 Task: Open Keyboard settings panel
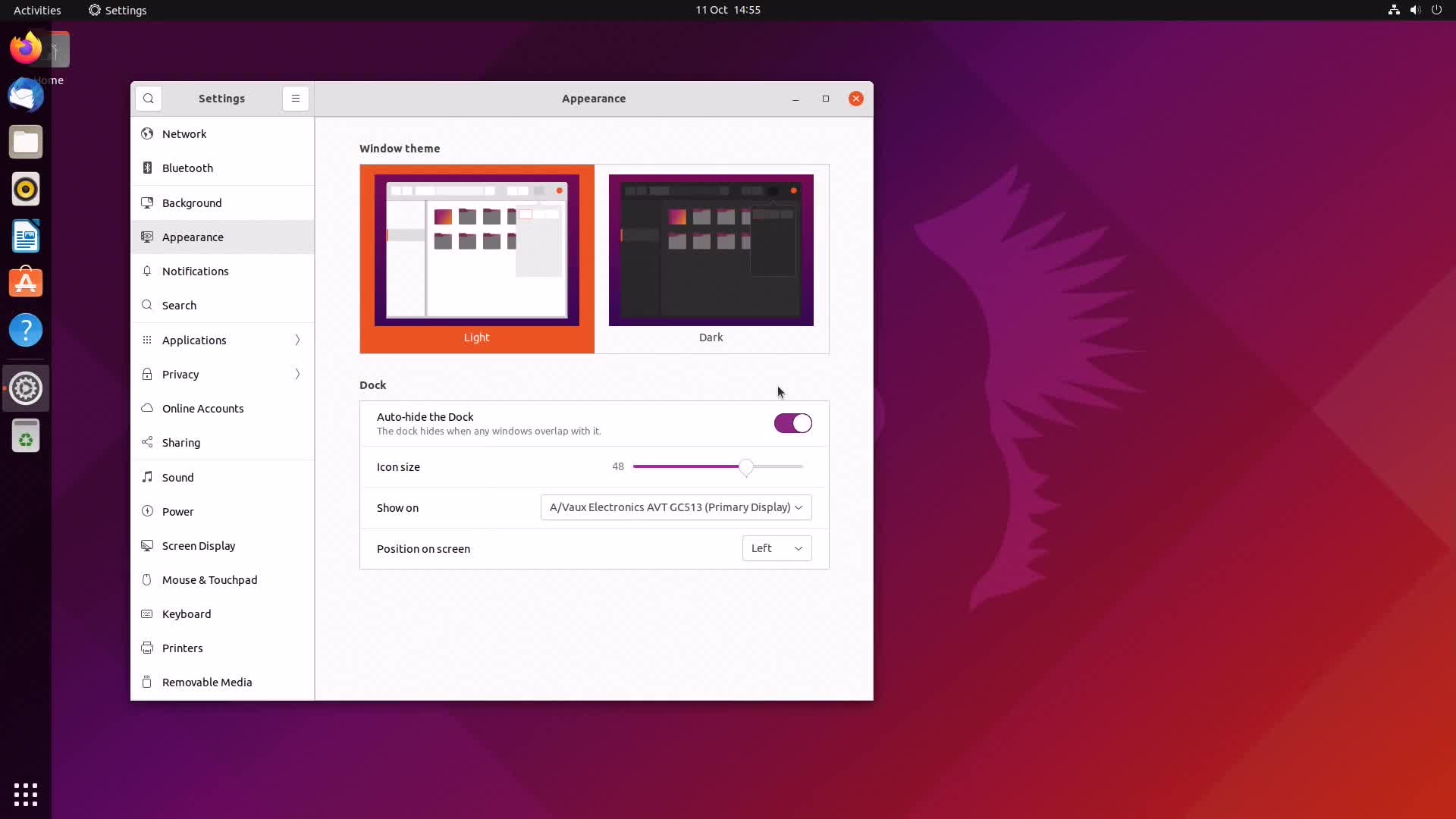(x=222, y=614)
